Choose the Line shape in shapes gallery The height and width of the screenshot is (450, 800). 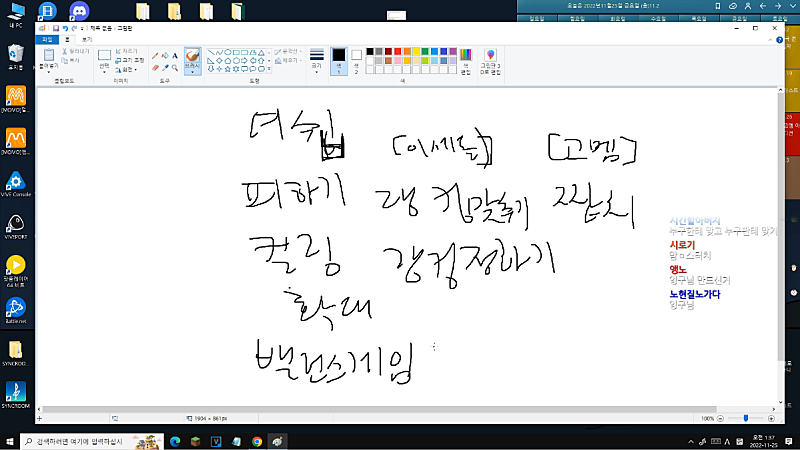click(x=211, y=53)
